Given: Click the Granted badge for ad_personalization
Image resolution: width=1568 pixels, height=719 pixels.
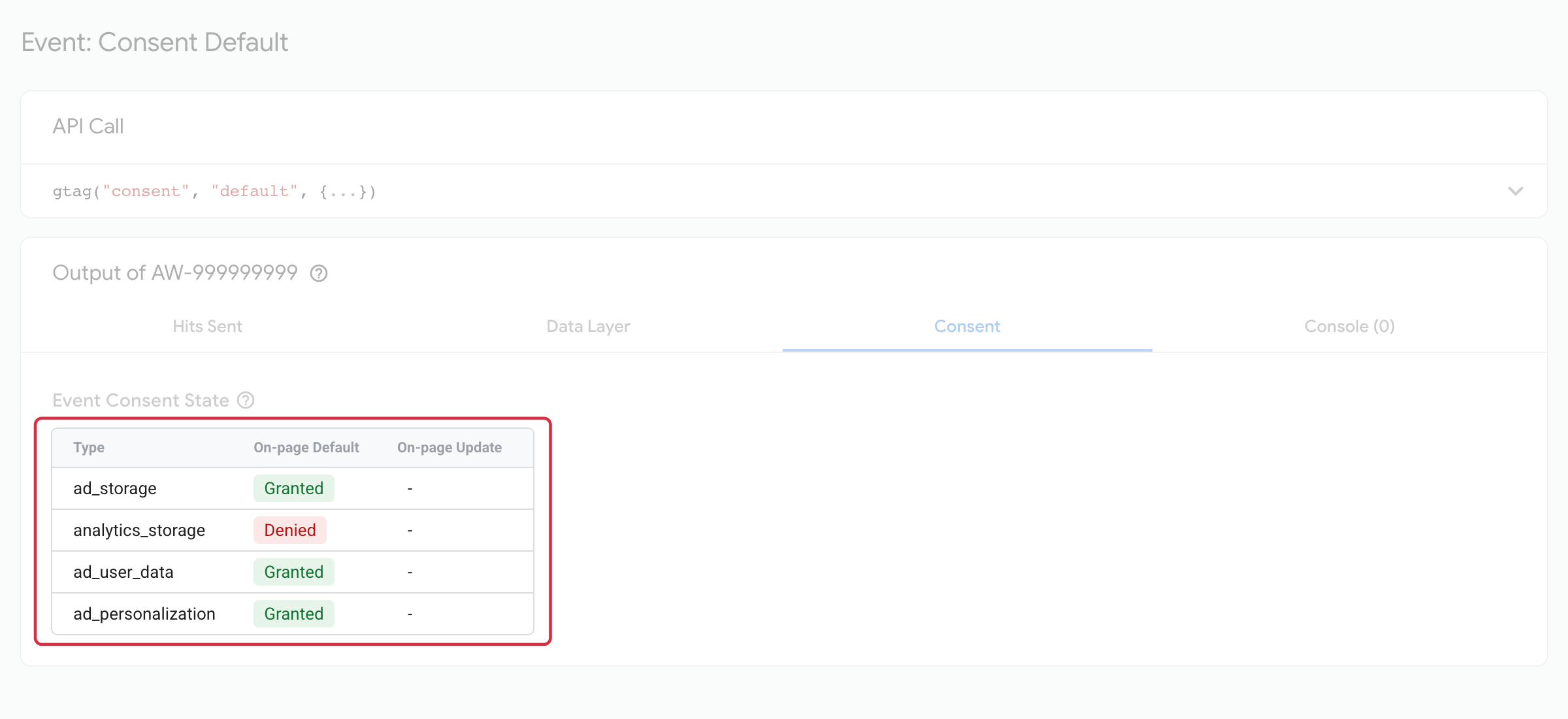Looking at the screenshot, I should click(294, 614).
